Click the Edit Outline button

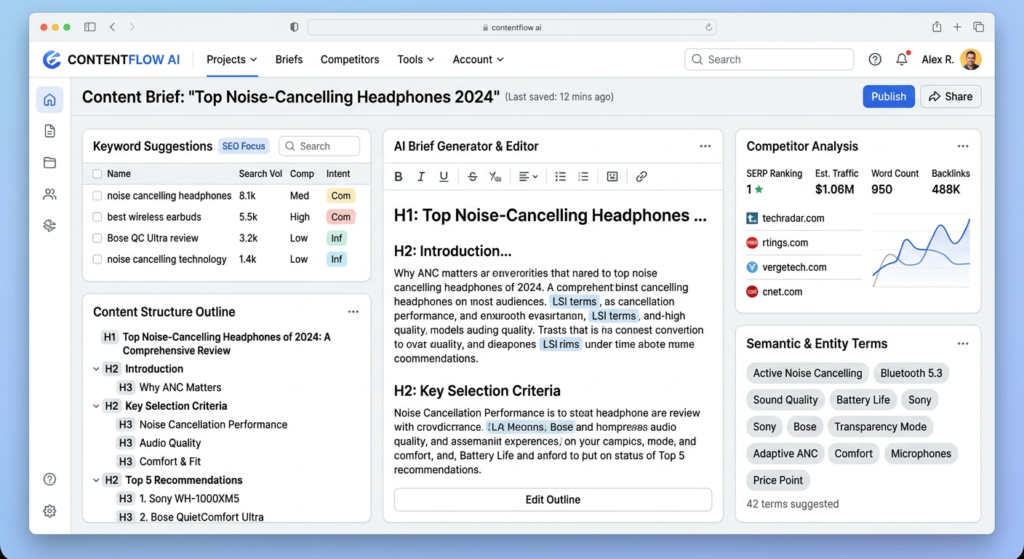pos(552,500)
